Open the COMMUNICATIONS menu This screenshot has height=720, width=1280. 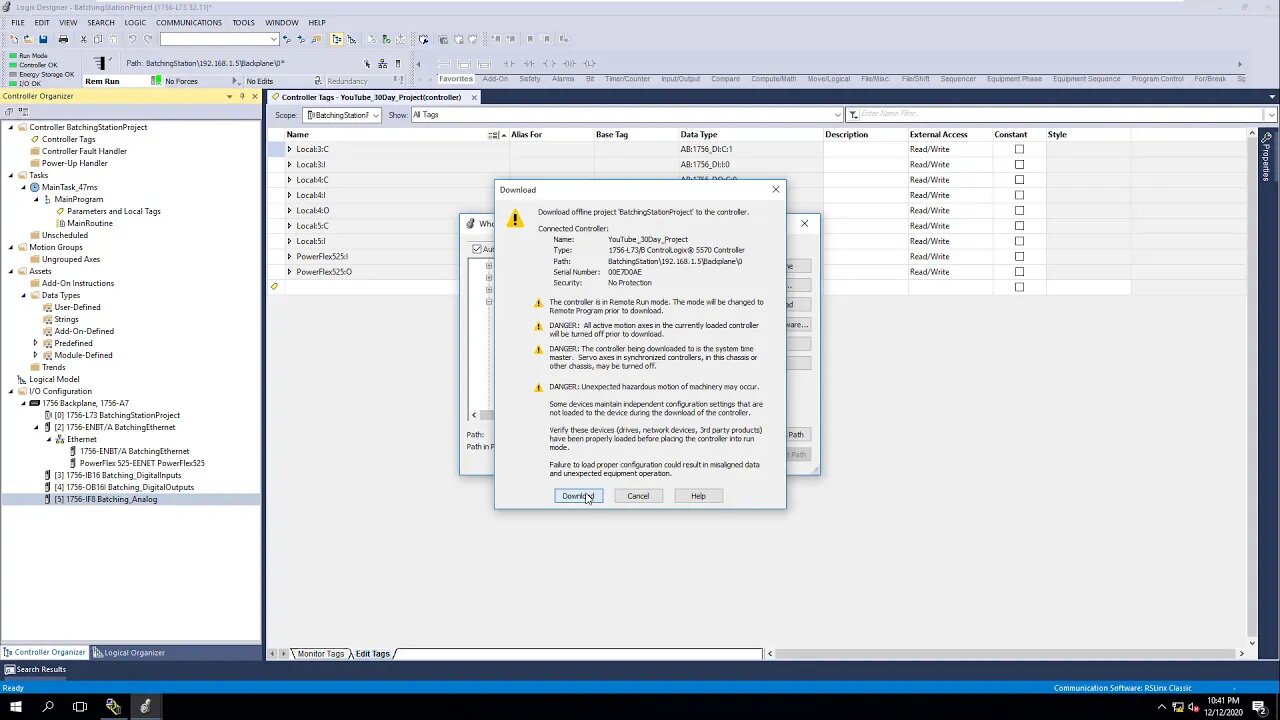point(189,22)
